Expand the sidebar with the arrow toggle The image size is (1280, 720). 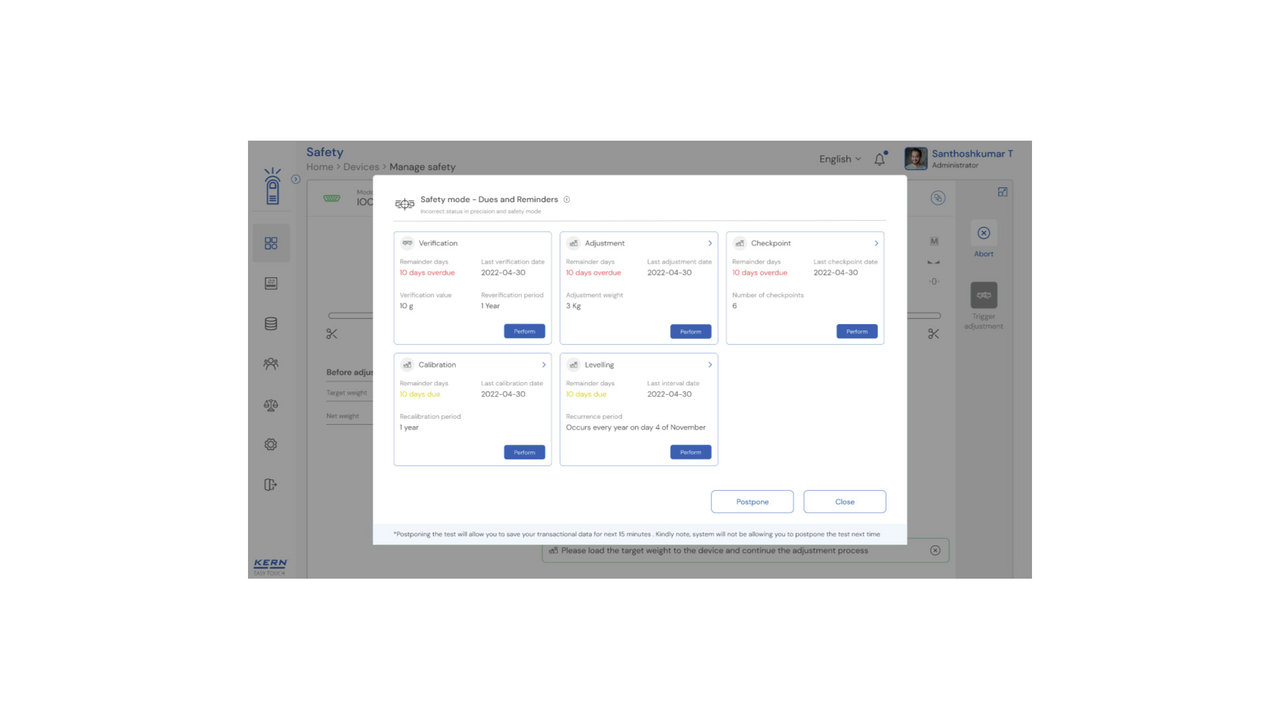coord(296,179)
